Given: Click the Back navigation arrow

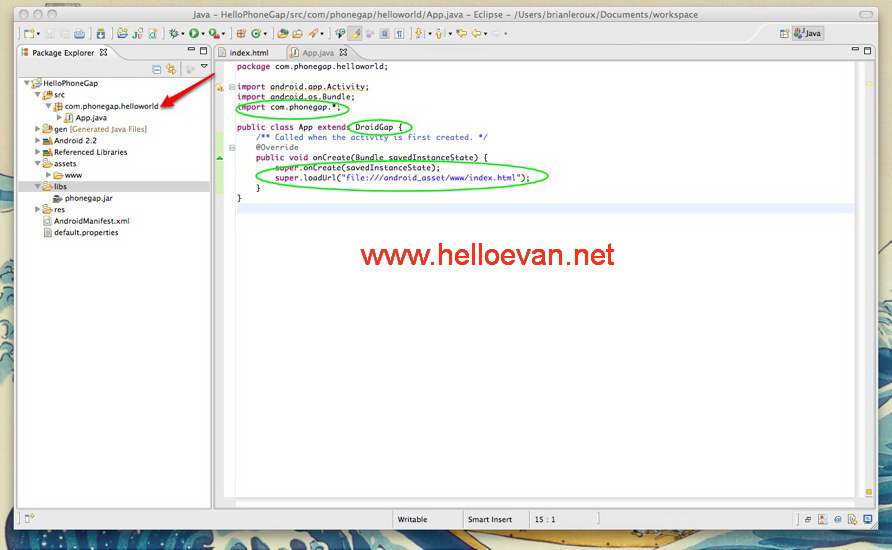Looking at the screenshot, I should 477,34.
